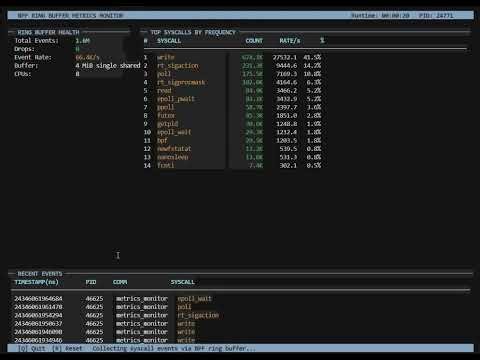Select the getpid syscall in row 9
The width and height of the screenshot is (480, 360).
[x=167, y=124]
